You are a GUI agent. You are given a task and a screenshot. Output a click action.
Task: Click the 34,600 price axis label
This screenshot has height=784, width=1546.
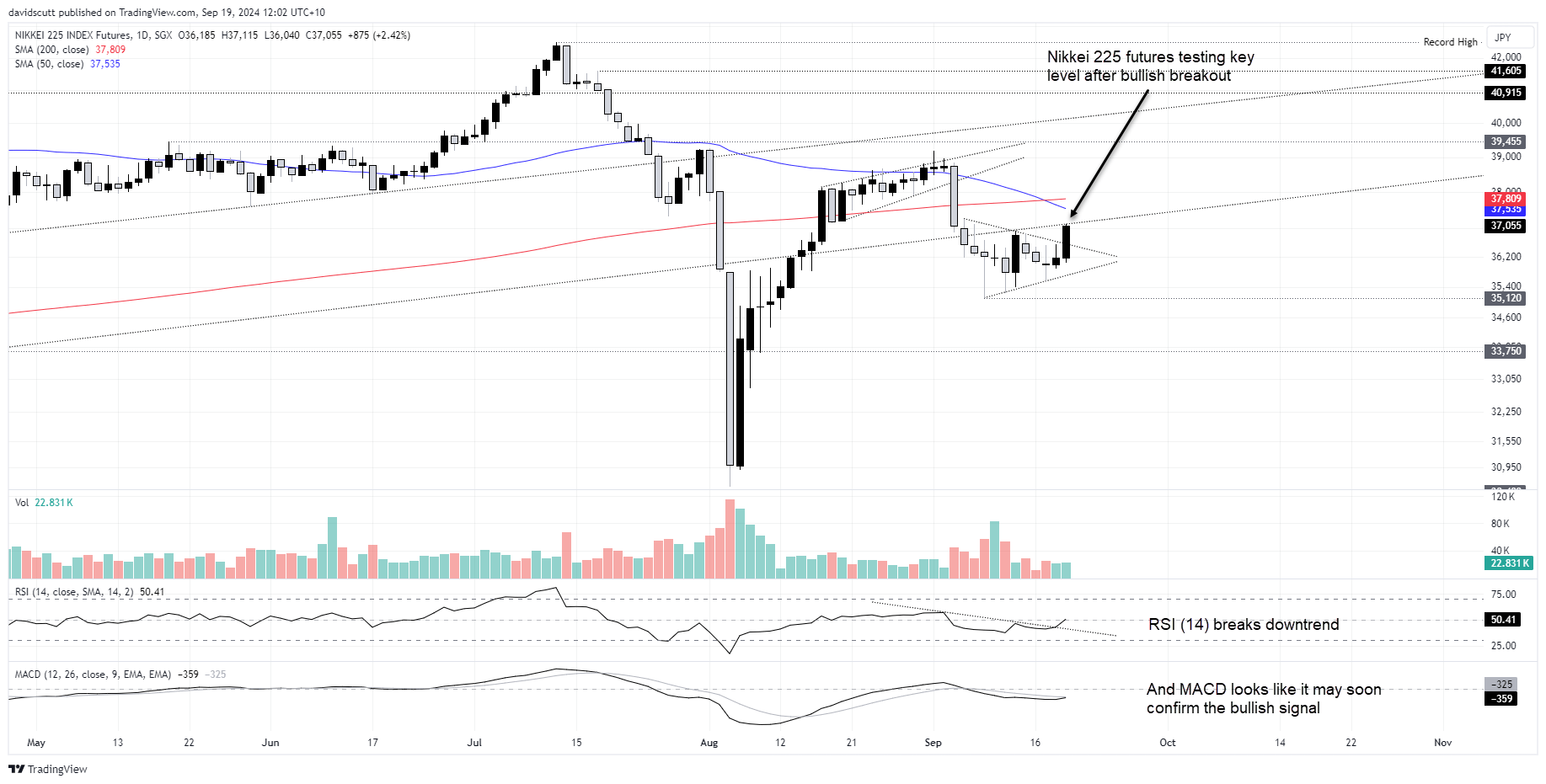pos(1506,317)
